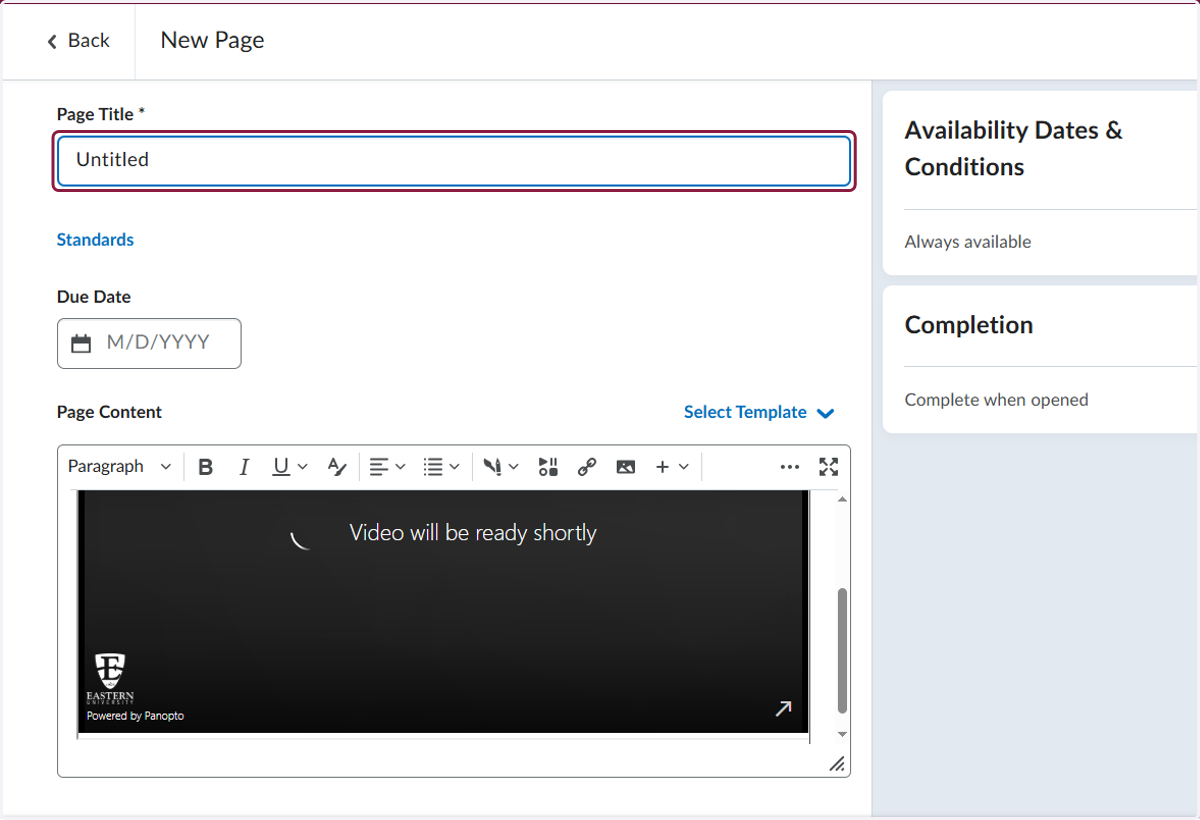Click the editor resize handle corner
The height and width of the screenshot is (820, 1200).
[838, 765]
